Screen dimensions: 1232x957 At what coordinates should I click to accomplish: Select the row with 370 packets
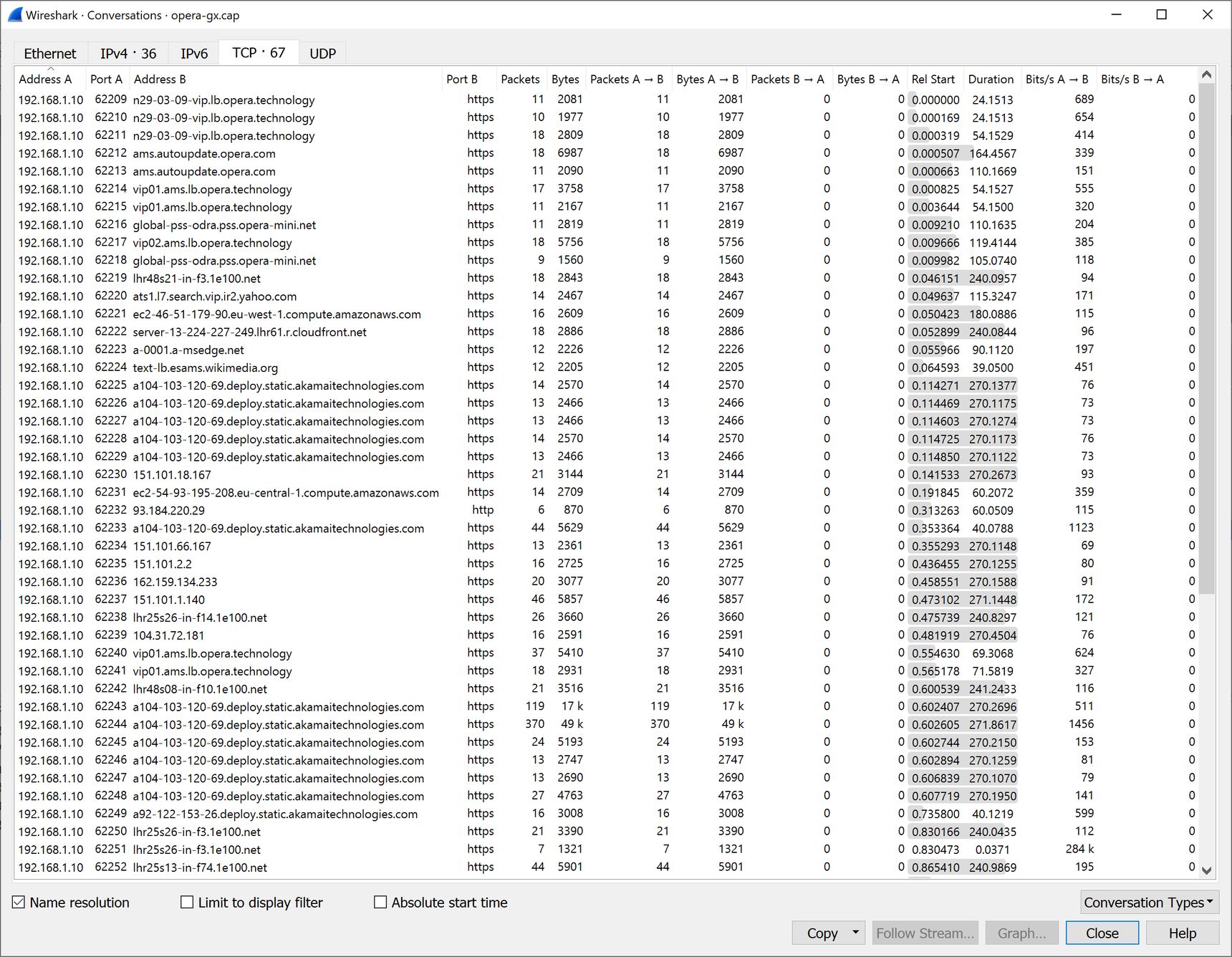point(606,724)
